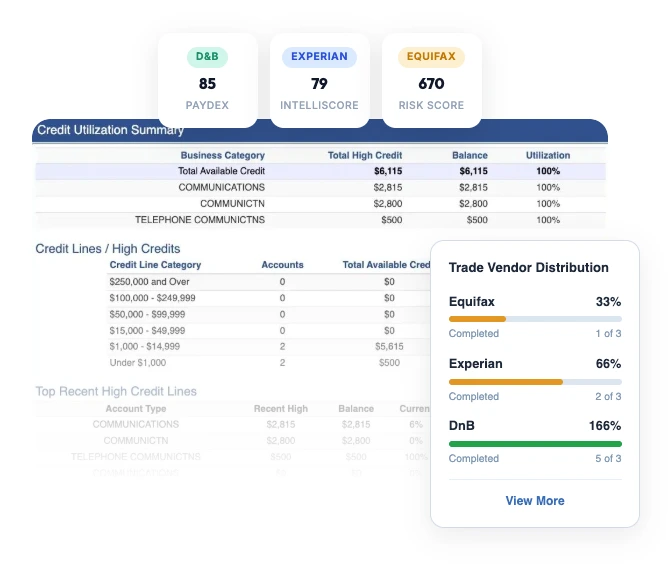Click the DnB vendor label
The width and height of the screenshot is (668, 583).
coord(461,426)
